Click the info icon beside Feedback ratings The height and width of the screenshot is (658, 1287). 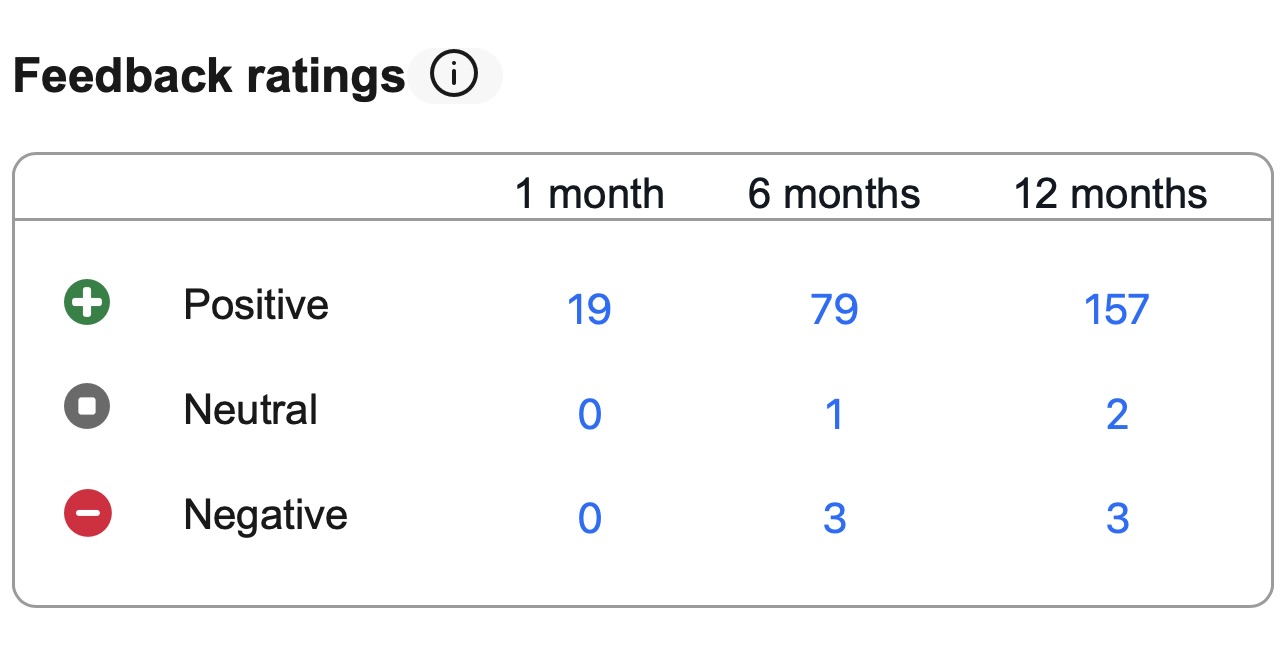(x=454, y=75)
